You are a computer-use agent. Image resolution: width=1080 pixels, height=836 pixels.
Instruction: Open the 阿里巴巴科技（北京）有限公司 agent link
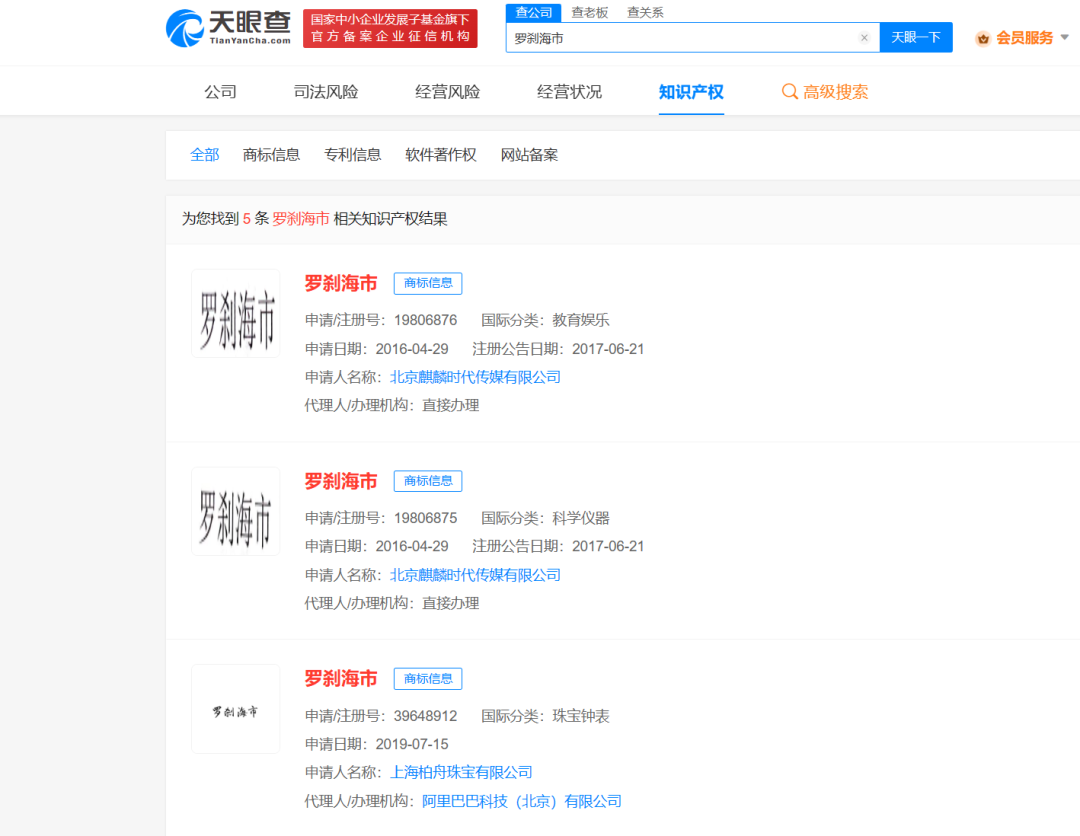(x=521, y=802)
